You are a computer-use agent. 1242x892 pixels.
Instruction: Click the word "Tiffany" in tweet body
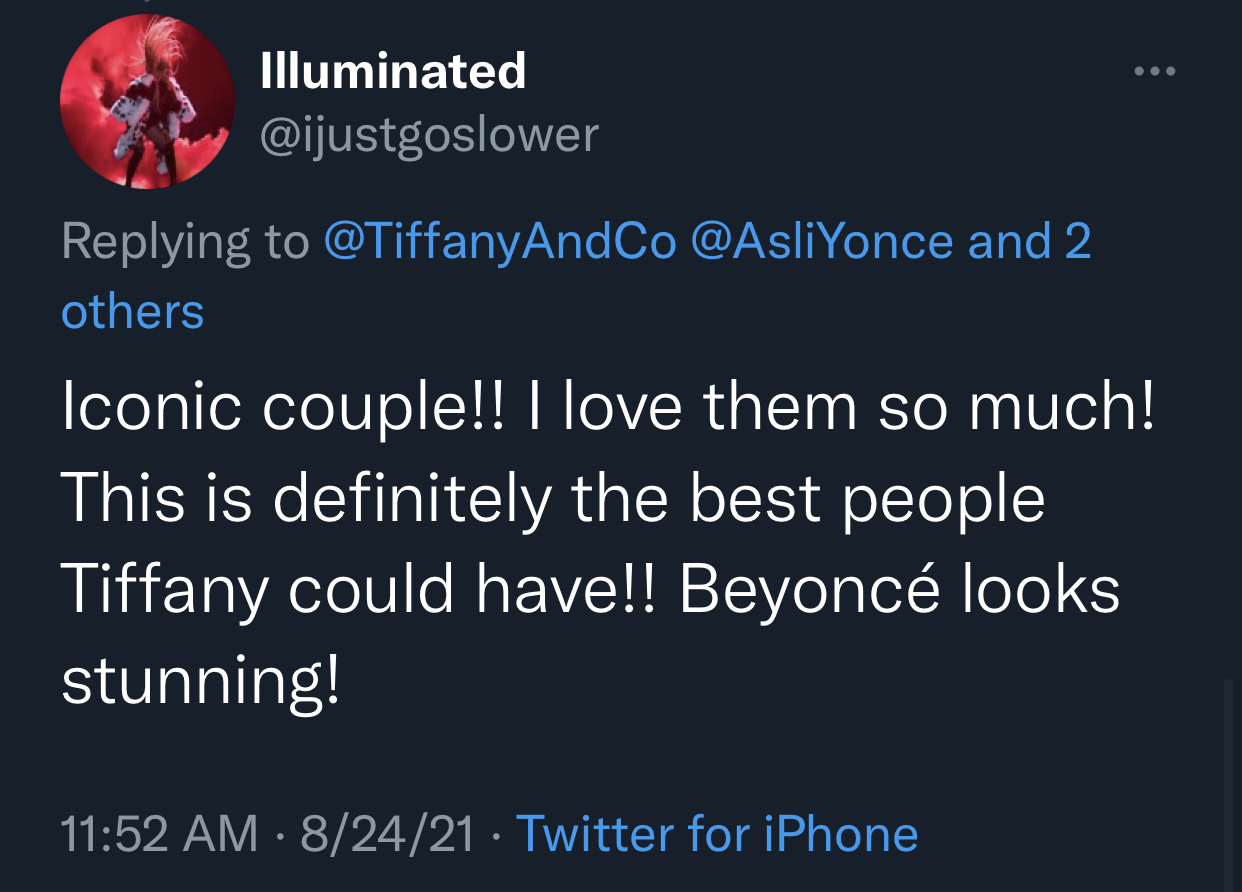pyautogui.click(x=165, y=590)
